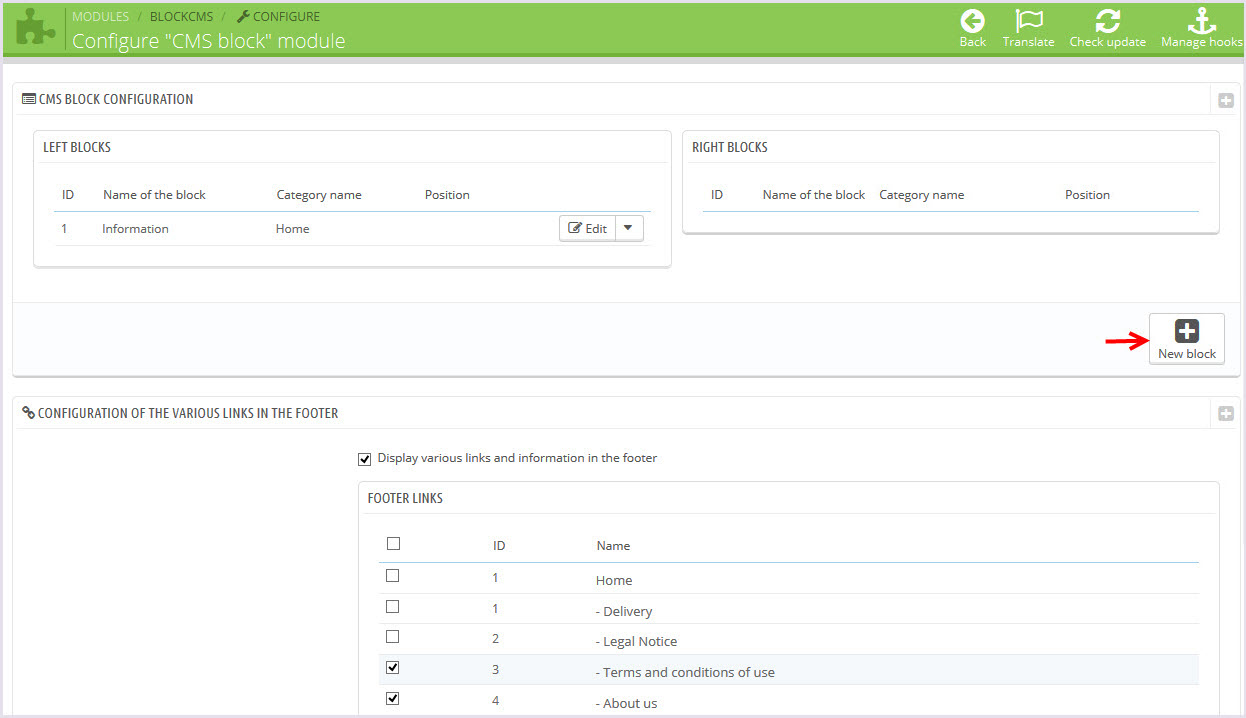Image resolution: width=1246 pixels, height=718 pixels.
Task: Collapse the footer links configuration panel
Action: click(x=1225, y=414)
